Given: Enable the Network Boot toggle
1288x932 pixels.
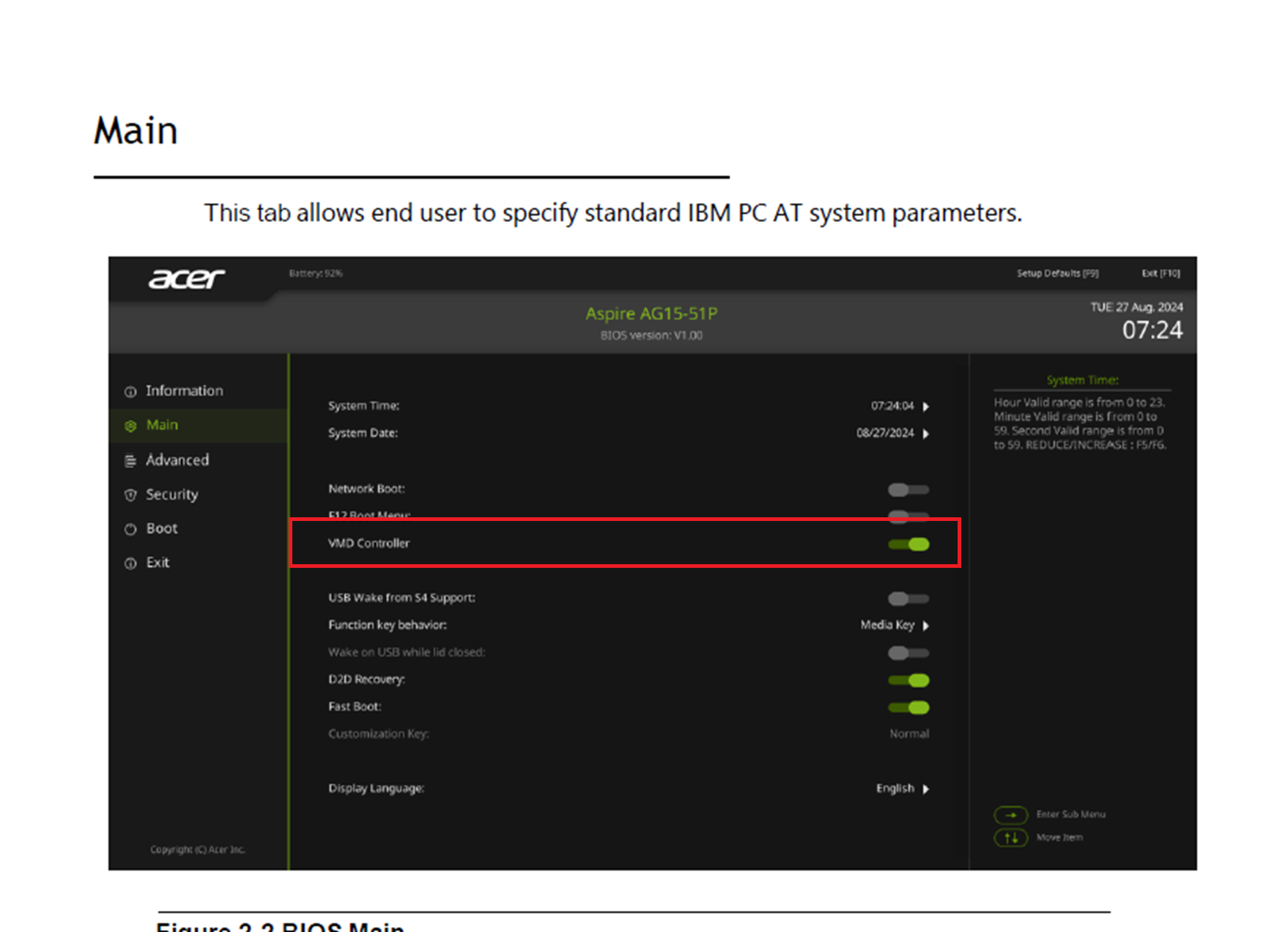Looking at the screenshot, I should point(908,489).
